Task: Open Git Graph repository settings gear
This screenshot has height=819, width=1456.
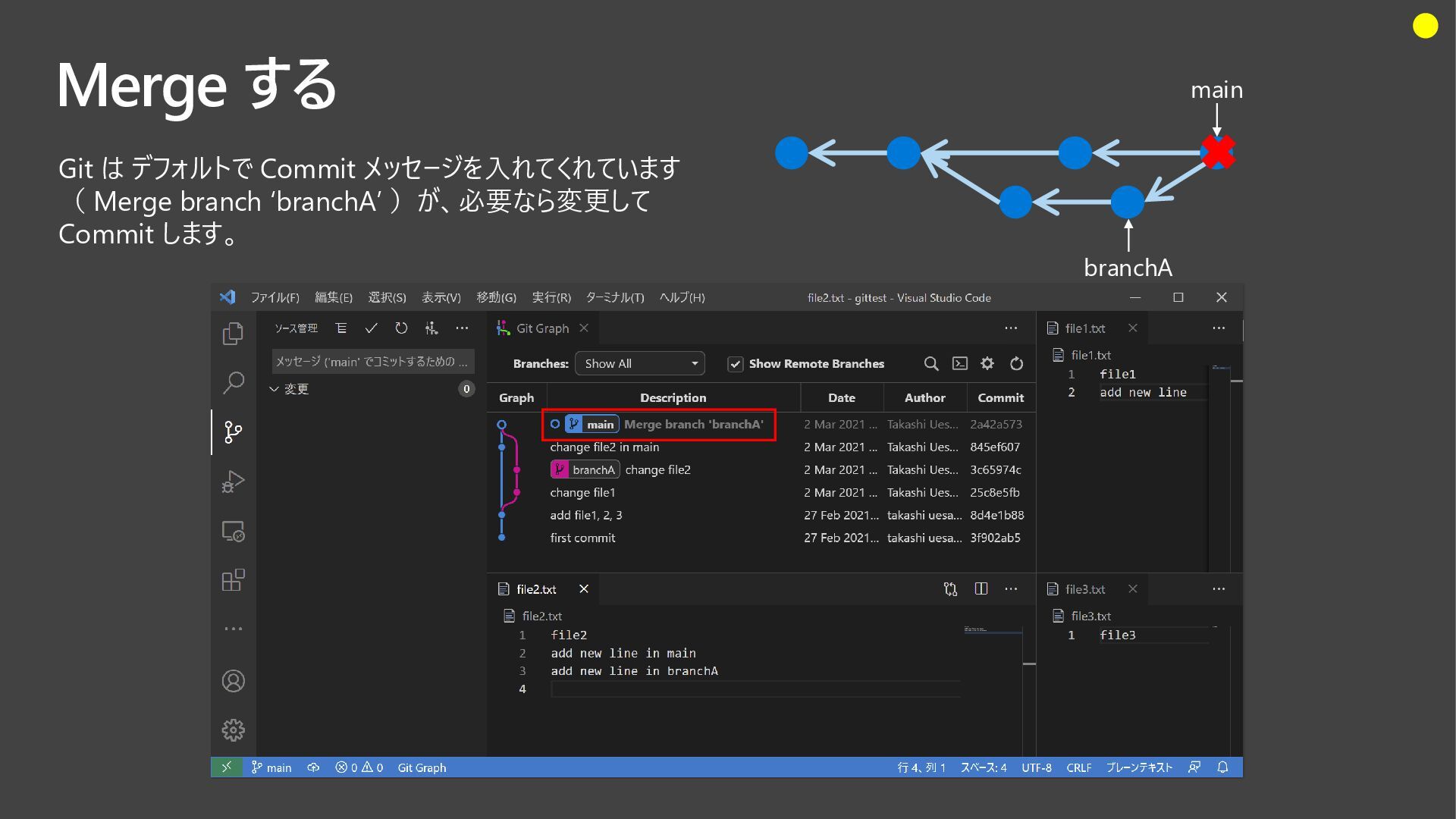Action: click(987, 364)
